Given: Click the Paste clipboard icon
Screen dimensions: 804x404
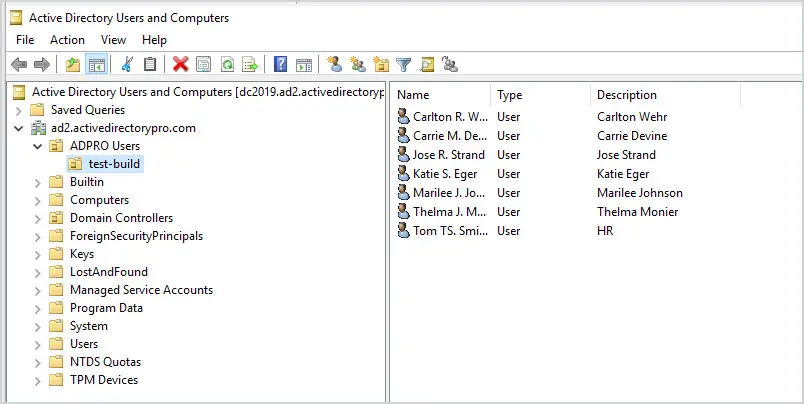Looking at the screenshot, I should (150, 65).
